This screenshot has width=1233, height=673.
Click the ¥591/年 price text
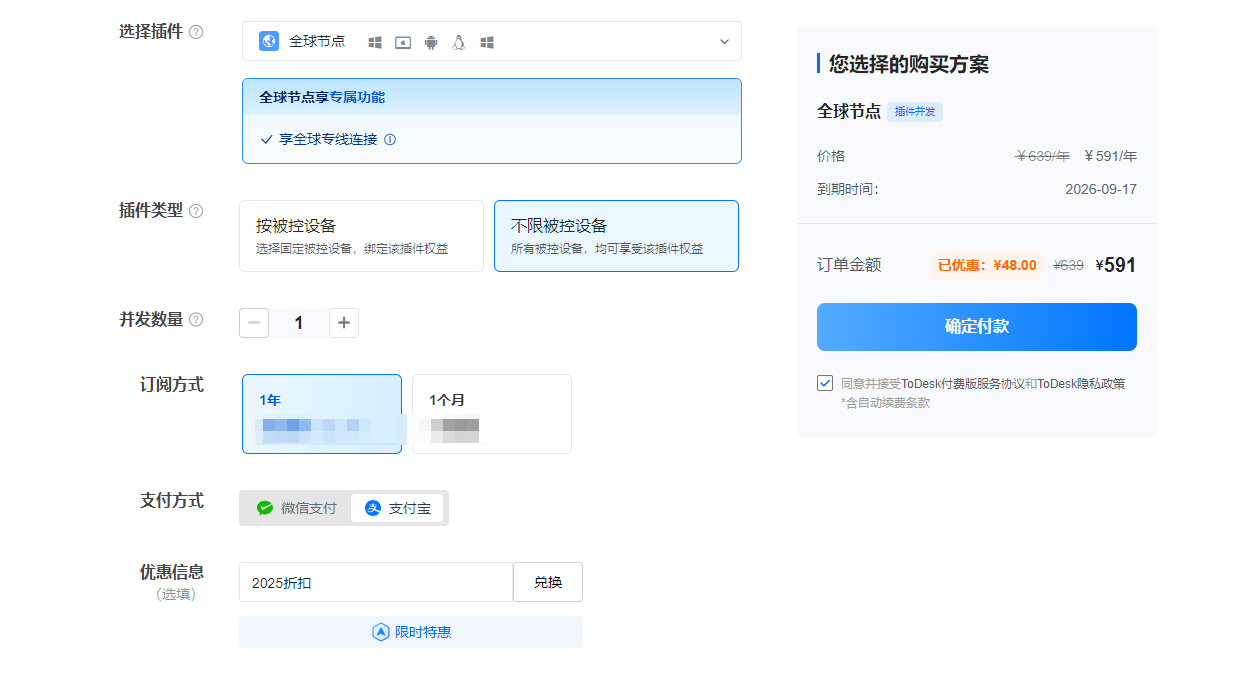(1111, 156)
